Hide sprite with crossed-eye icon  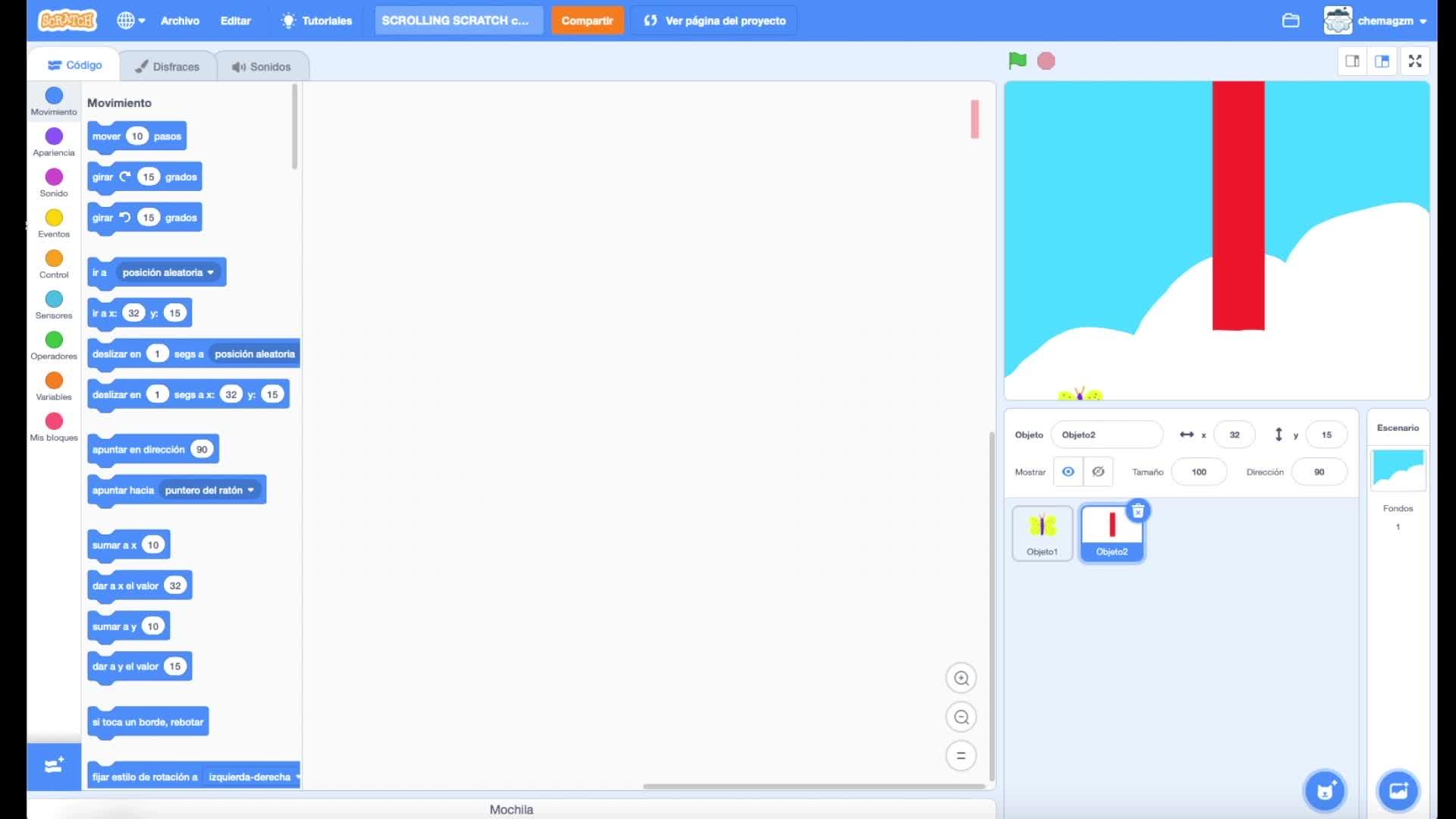tap(1097, 472)
